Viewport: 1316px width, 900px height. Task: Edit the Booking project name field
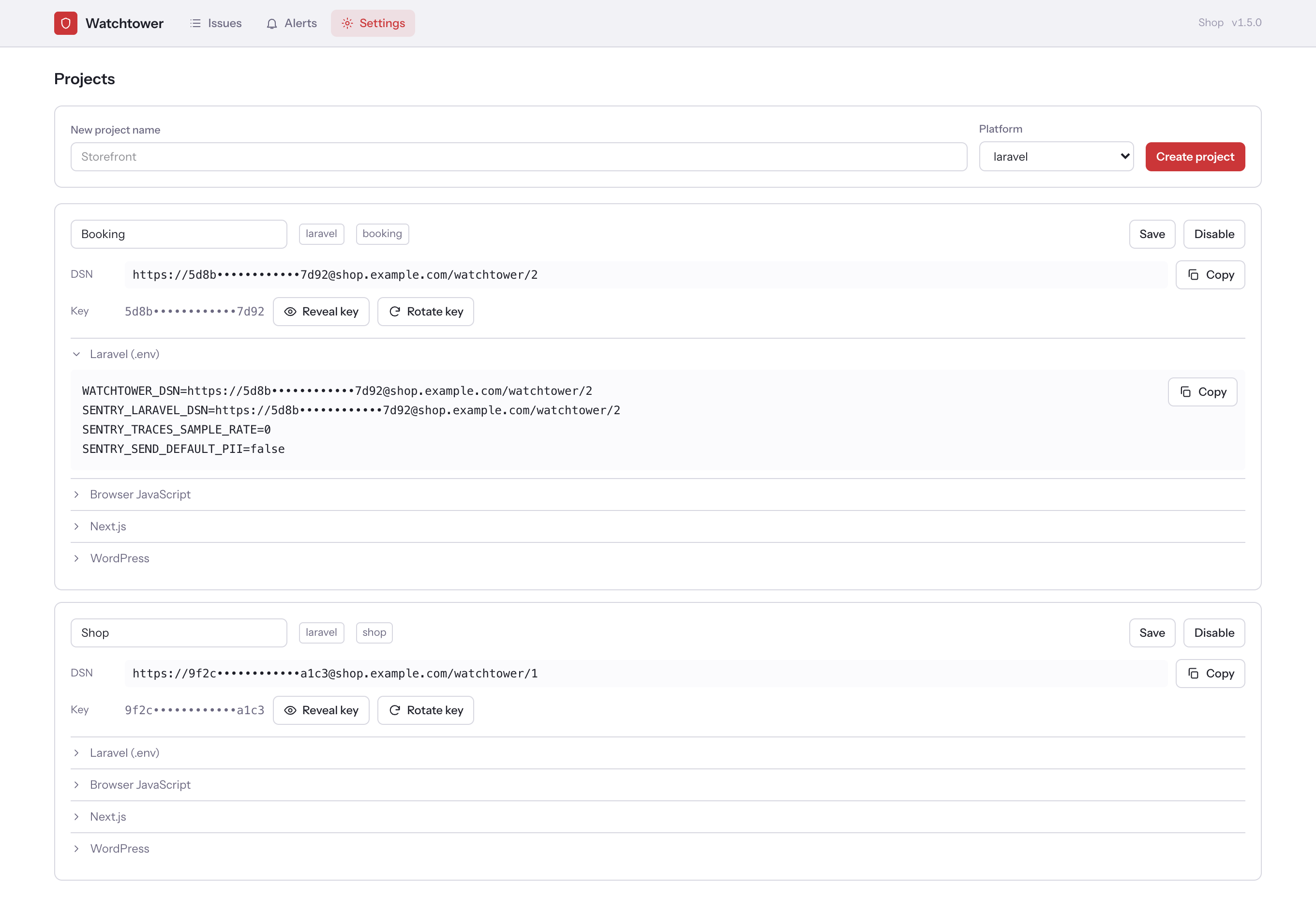(179, 235)
